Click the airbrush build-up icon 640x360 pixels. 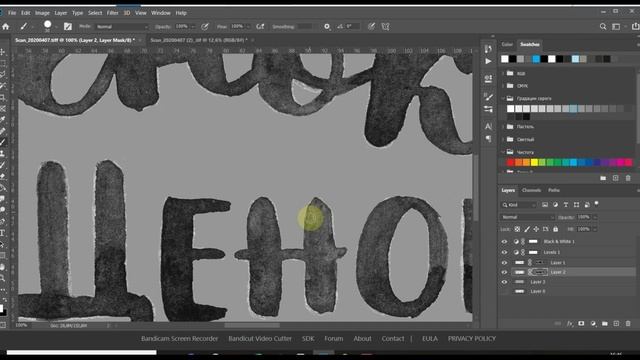click(x=260, y=27)
